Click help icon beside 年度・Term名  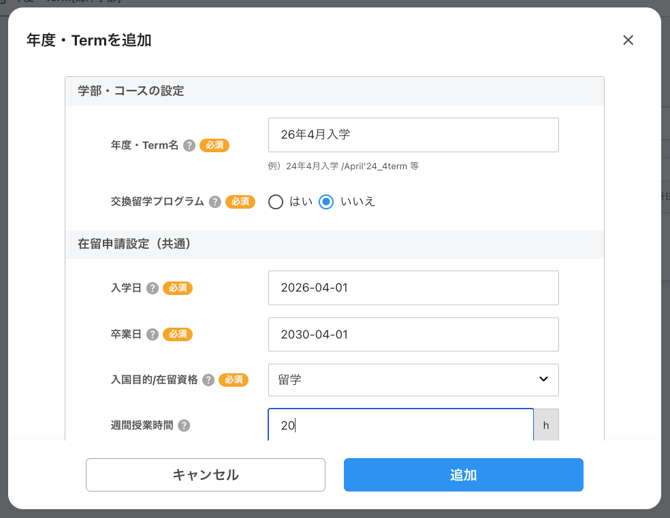point(189,145)
